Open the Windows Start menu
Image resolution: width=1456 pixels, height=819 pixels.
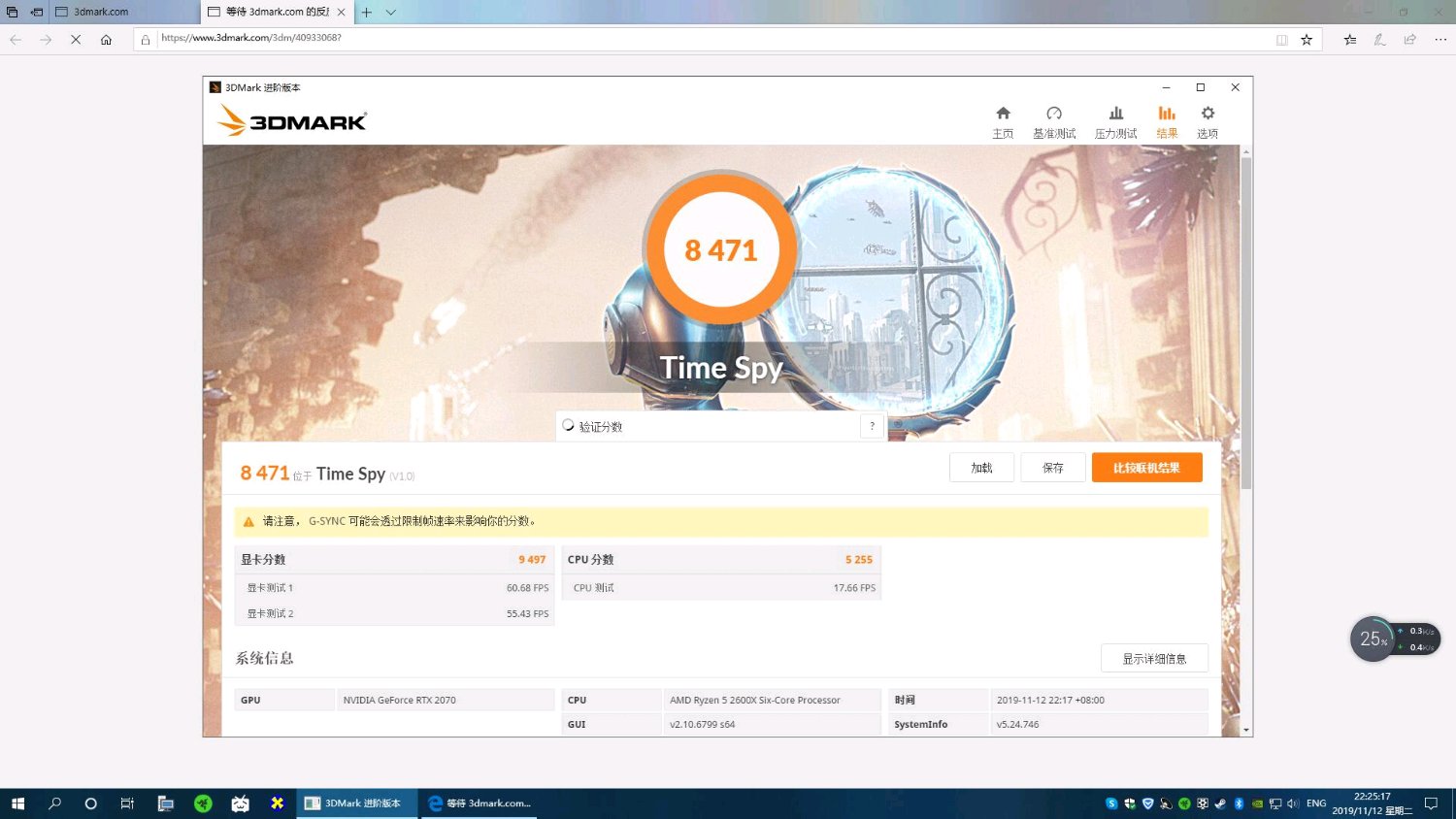[17, 803]
